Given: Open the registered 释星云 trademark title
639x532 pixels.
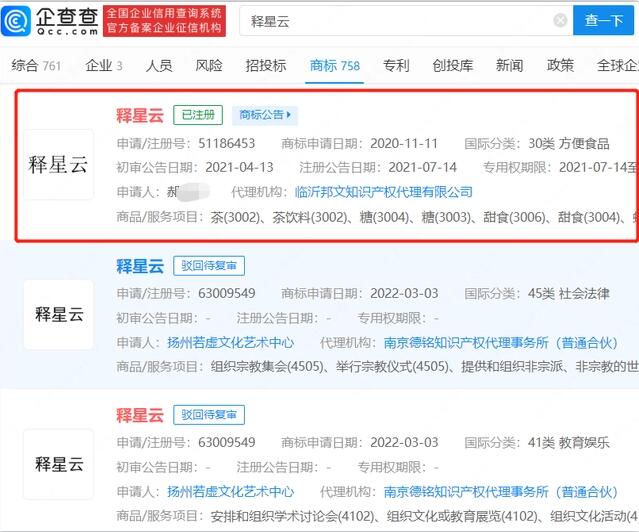Looking at the screenshot, I should click(x=140, y=115).
